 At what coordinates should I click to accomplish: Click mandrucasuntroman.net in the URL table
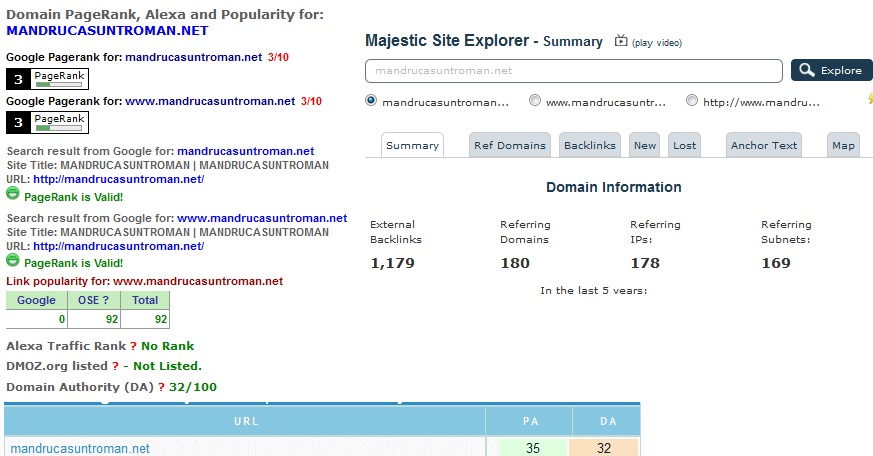80,449
